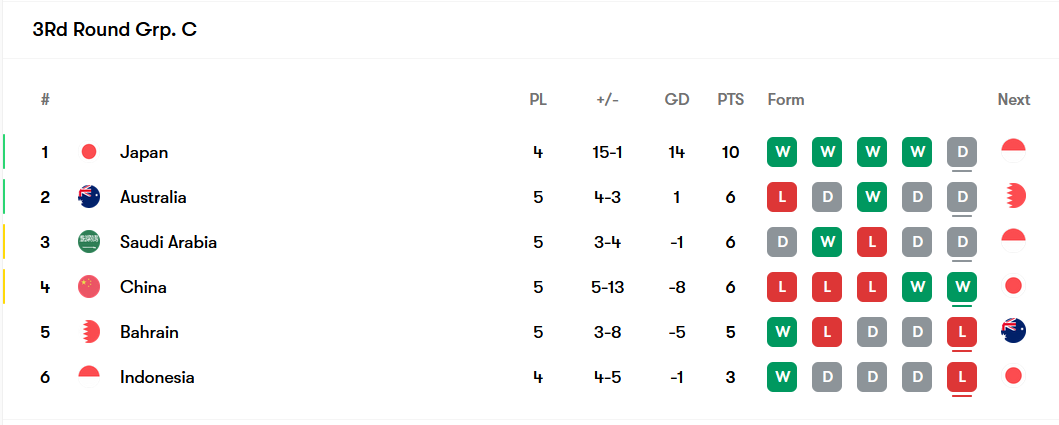The image size is (1059, 425).
Task: Open Bahrain's next opponent Australia flag
Action: click(x=1013, y=331)
